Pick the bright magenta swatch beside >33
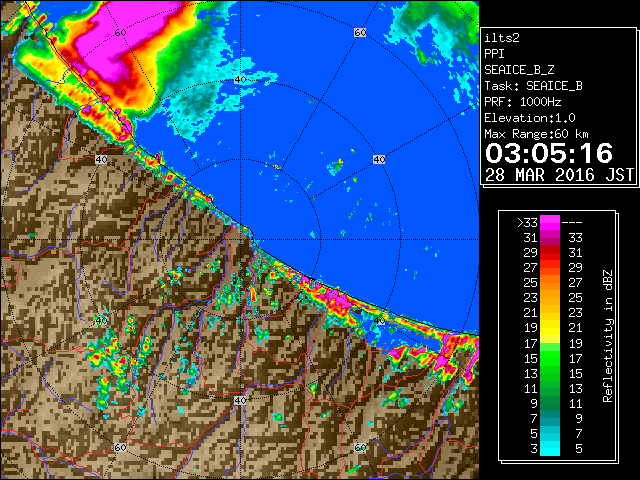 (x=550, y=222)
